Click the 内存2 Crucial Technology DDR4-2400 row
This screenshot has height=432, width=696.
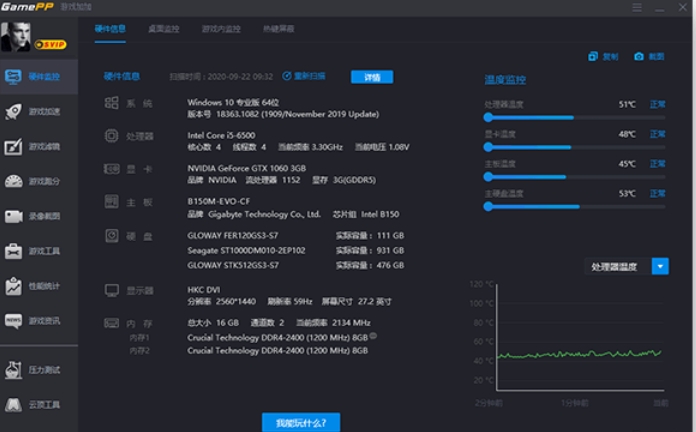pos(277,350)
